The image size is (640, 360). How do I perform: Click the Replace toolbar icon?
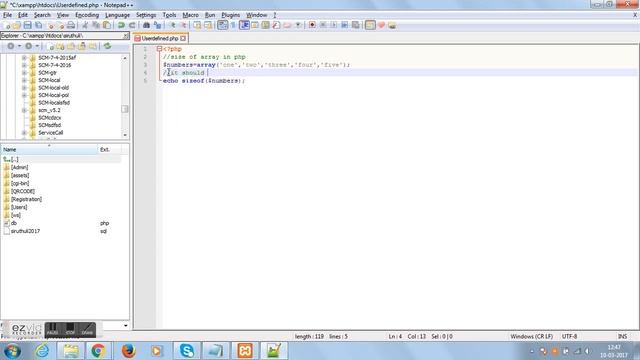tap(157, 25)
